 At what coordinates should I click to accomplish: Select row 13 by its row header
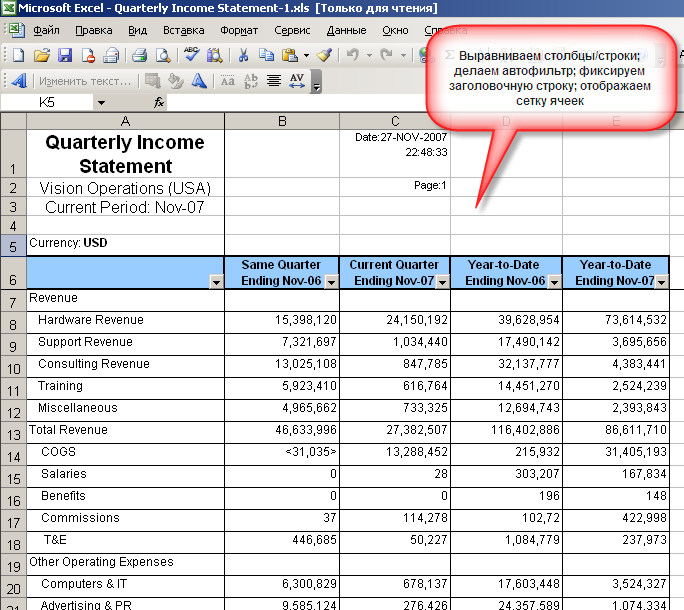point(14,433)
